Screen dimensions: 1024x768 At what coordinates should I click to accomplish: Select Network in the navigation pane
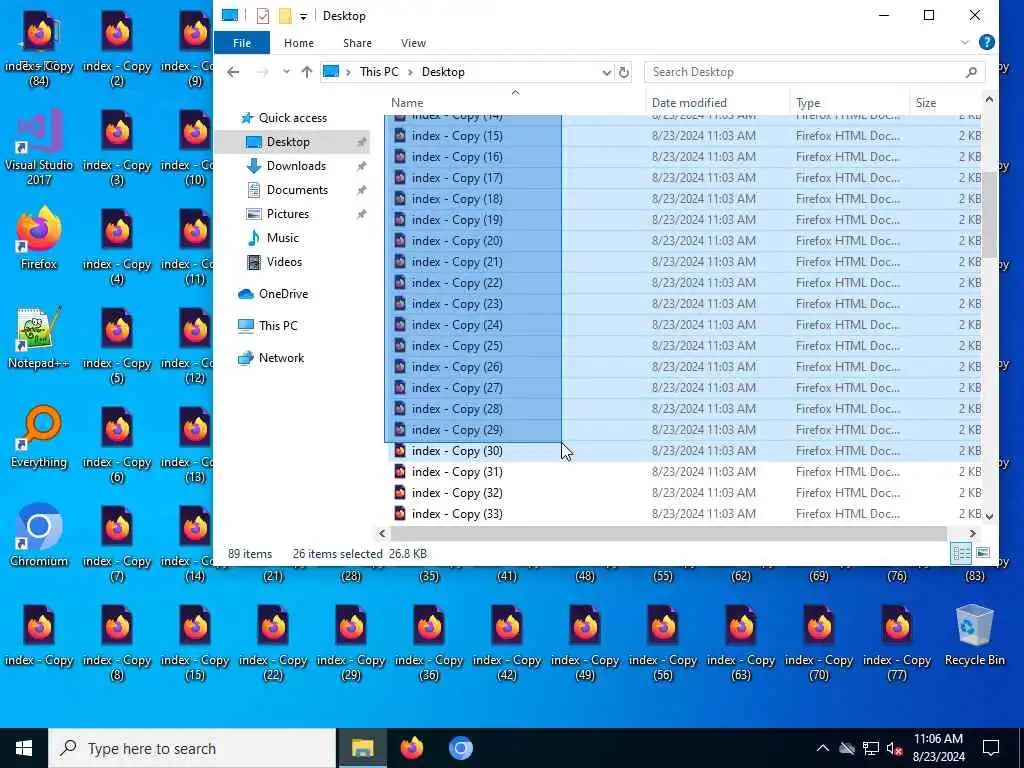[x=281, y=358]
